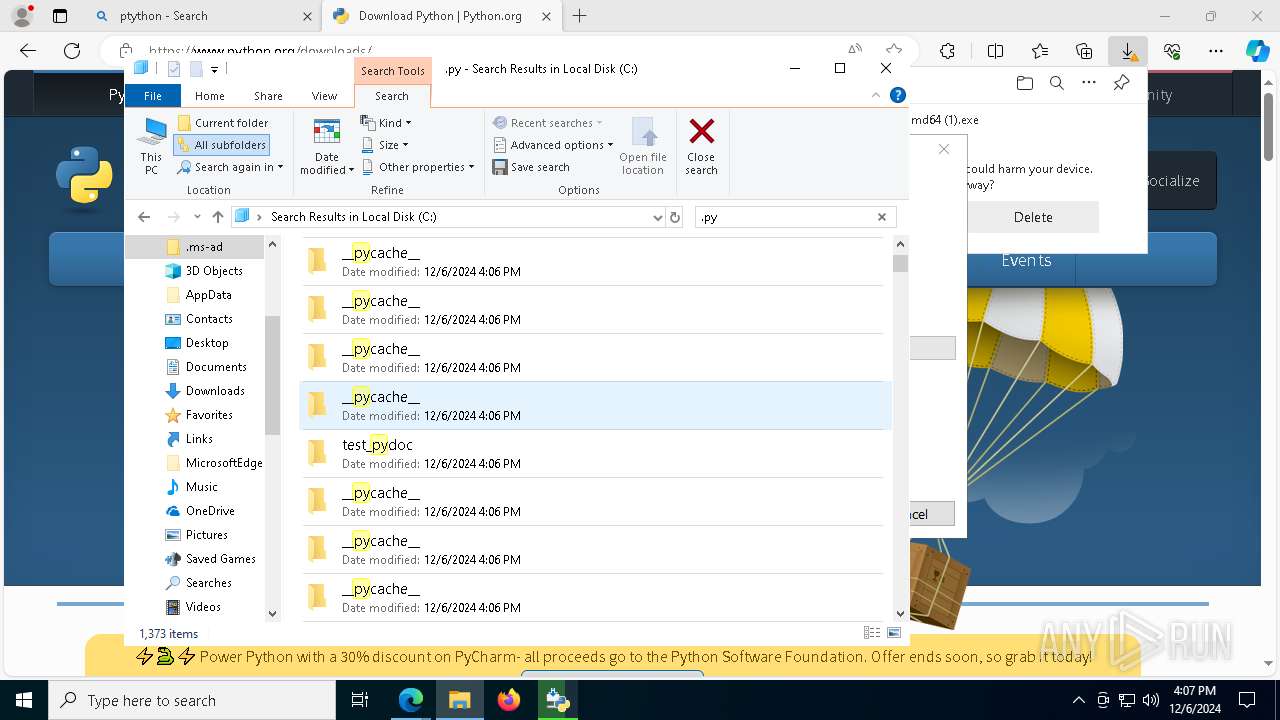Open Firefox from the taskbar
1280x720 pixels.
(509, 700)
